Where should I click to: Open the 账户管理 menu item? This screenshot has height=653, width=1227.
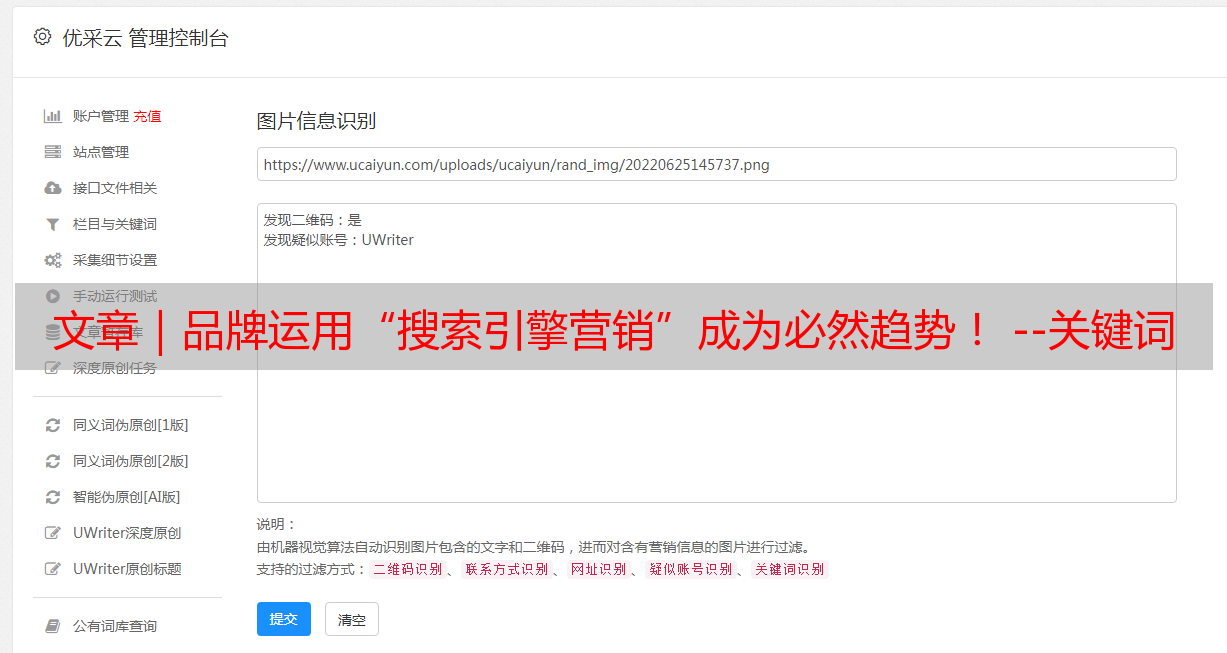click(101, 116)
